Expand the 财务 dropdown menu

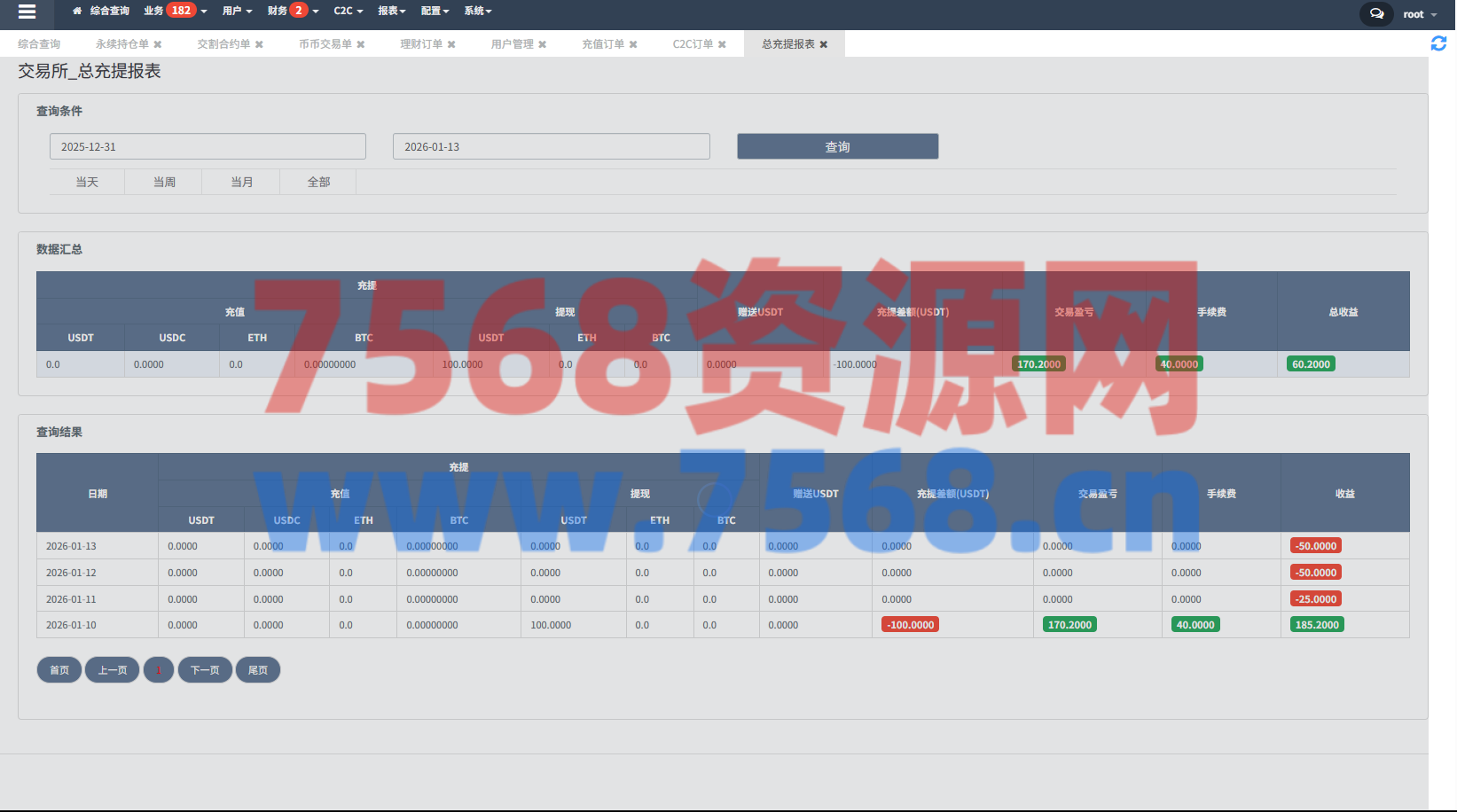coord(293,11)
